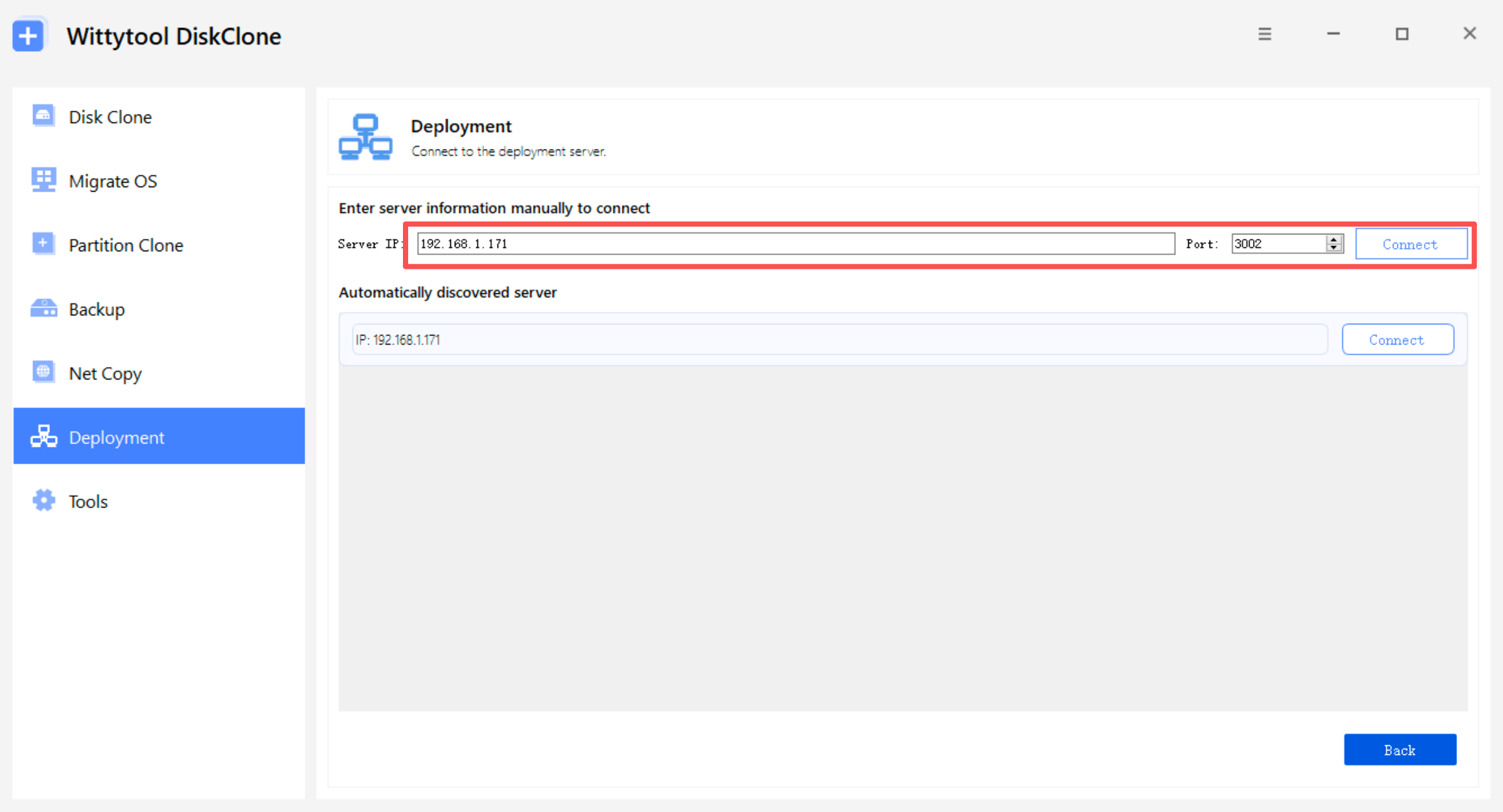1503x812 pixels.
Task: Click the Wittytool DiskClone logo icon
Action: (x=29, y=35)
